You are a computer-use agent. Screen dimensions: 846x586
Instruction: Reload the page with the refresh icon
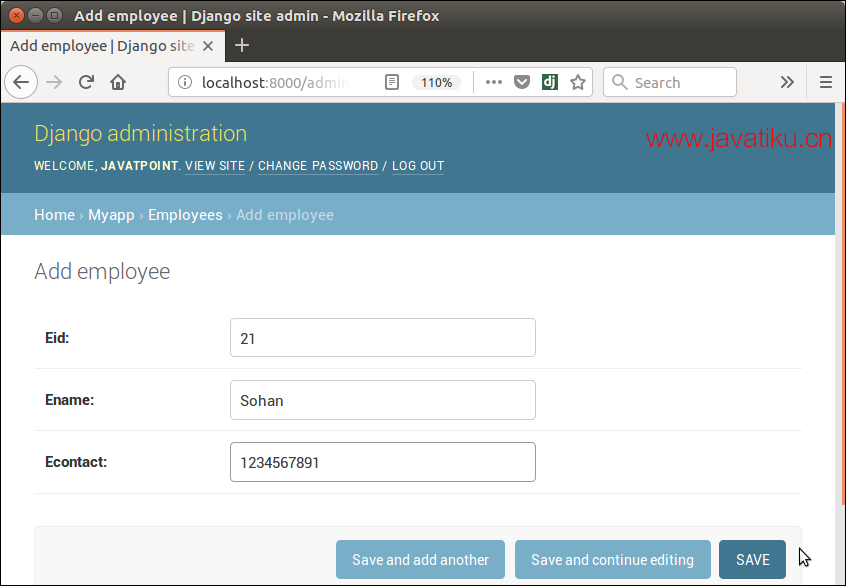pyautogui.click(x=86, y=82)
